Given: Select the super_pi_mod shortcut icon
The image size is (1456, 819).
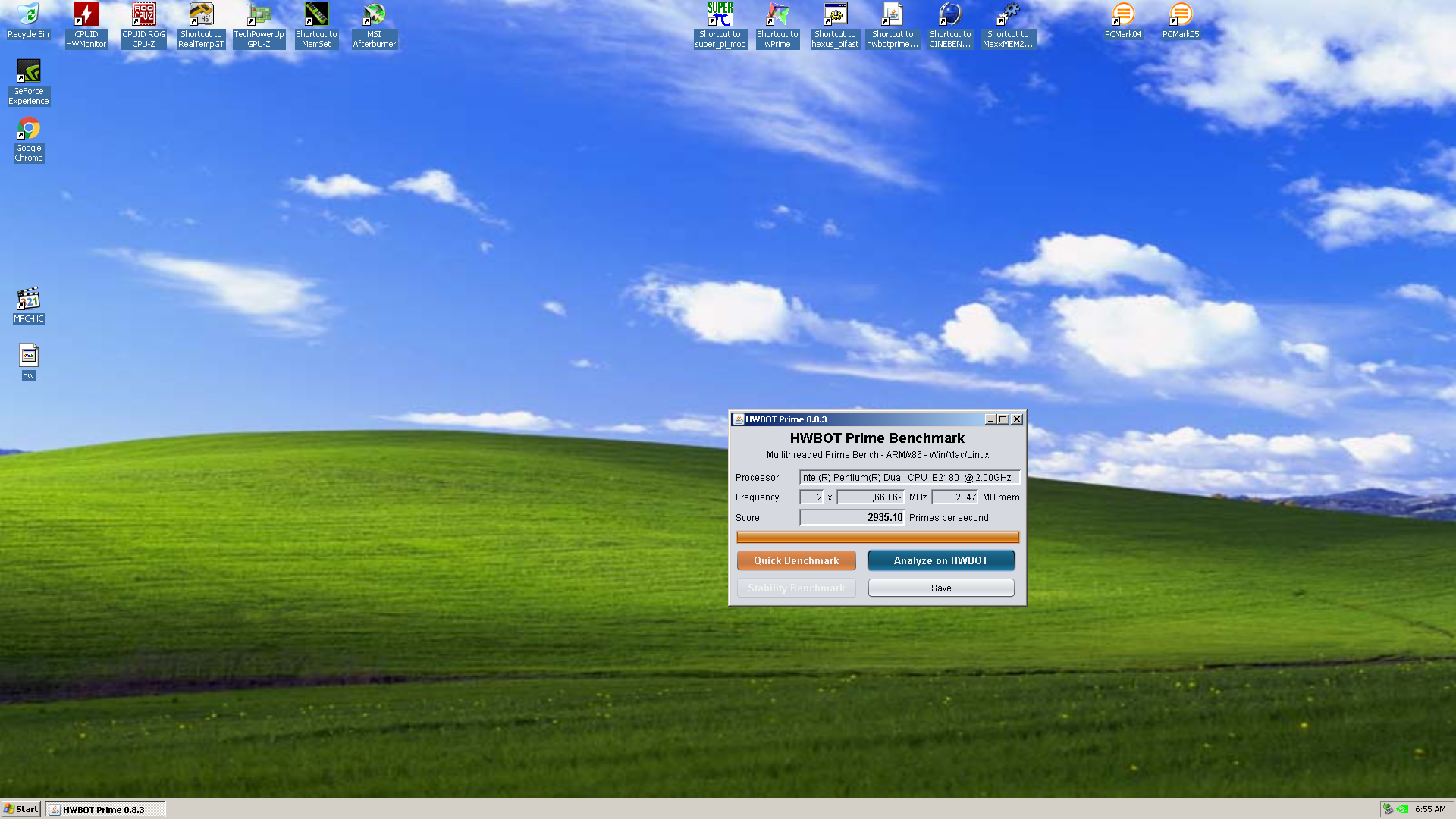Looking at the screenshot, I should 720,26.
